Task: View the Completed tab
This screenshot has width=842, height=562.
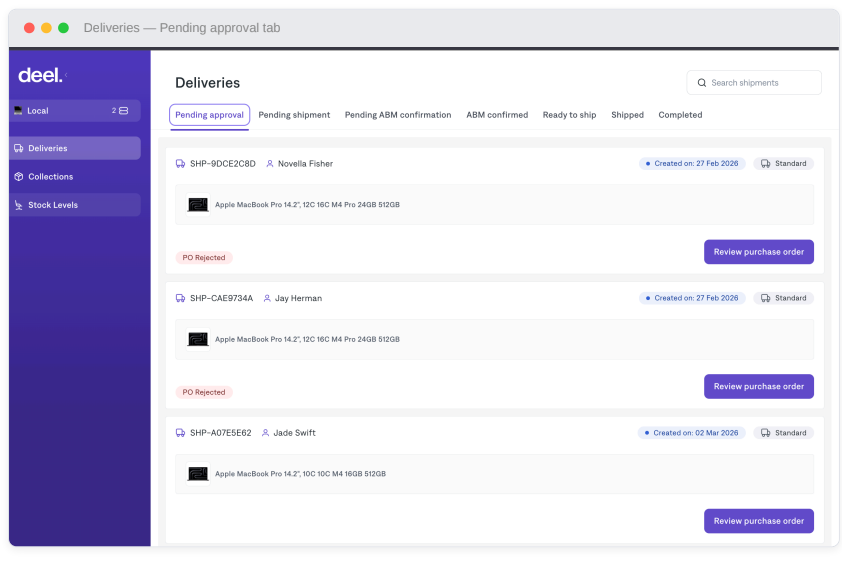Action: click(680, 115)
